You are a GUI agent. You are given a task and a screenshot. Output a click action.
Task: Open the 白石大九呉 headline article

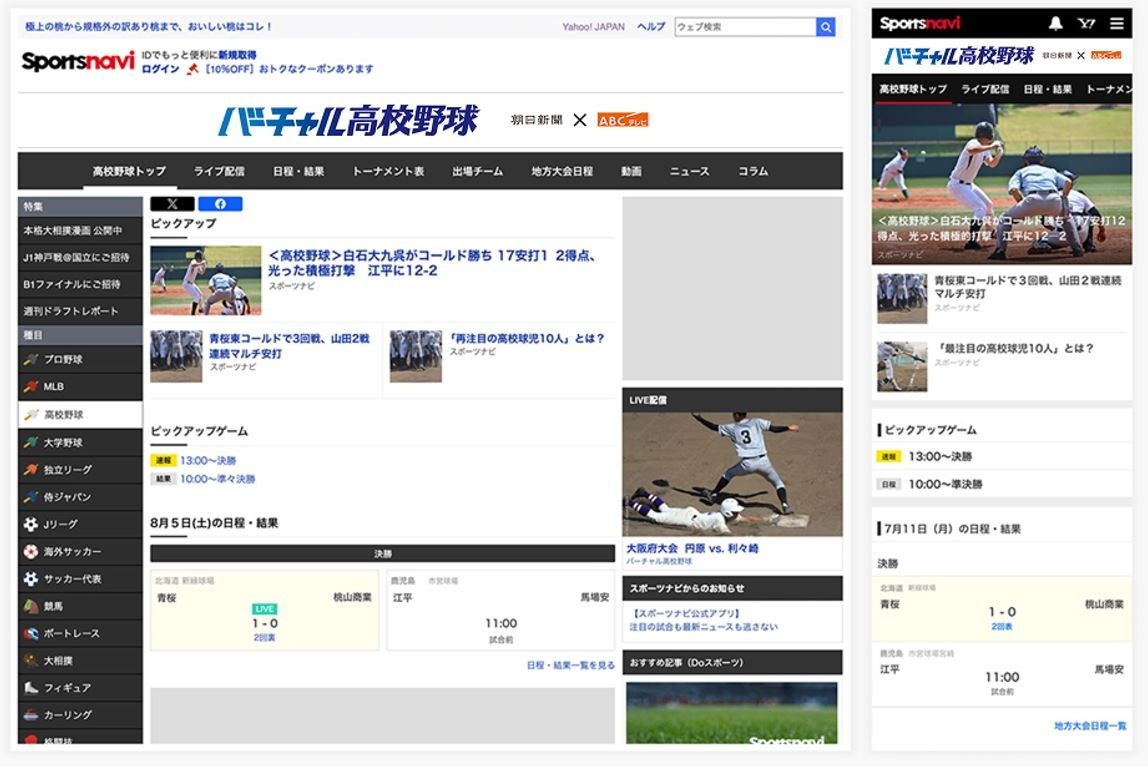click(432, 263)
